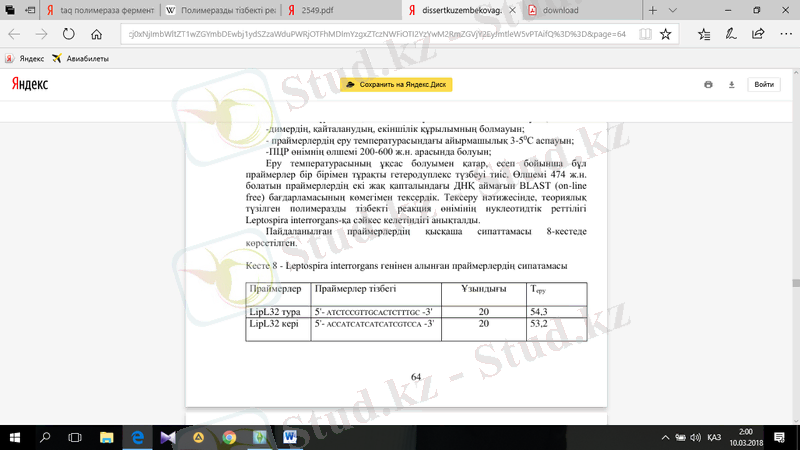This screenshot has height=450, width=800.
Task: Click the browser forward arrow
Action: point(41,34)
